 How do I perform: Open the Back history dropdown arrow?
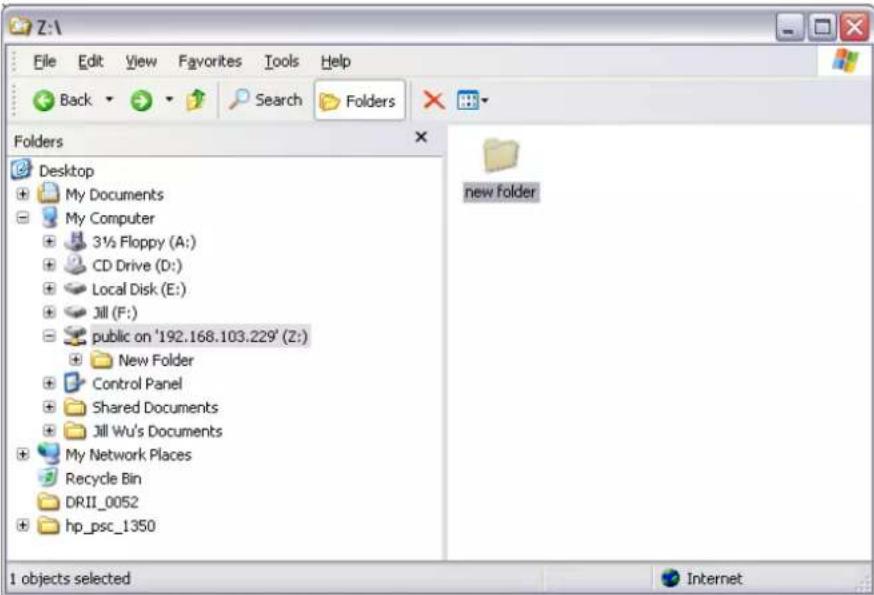pos(109,100)
